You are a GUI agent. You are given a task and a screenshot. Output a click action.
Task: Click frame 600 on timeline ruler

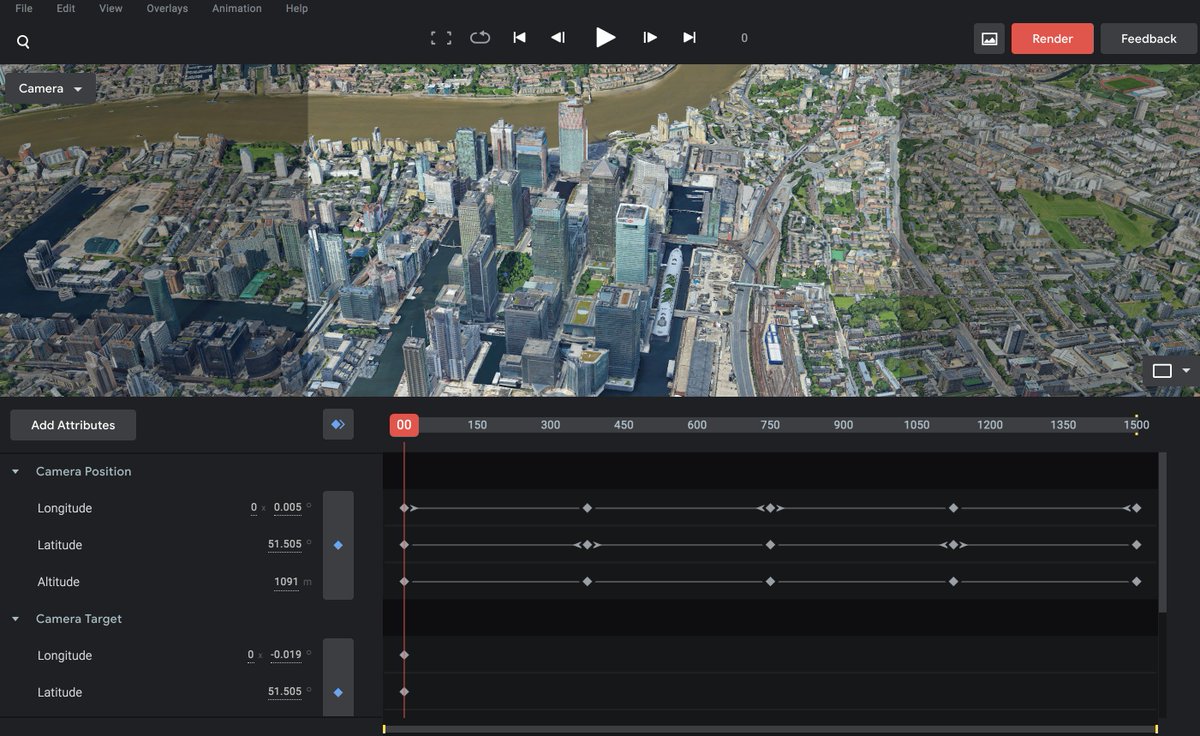tap(697, 425)
